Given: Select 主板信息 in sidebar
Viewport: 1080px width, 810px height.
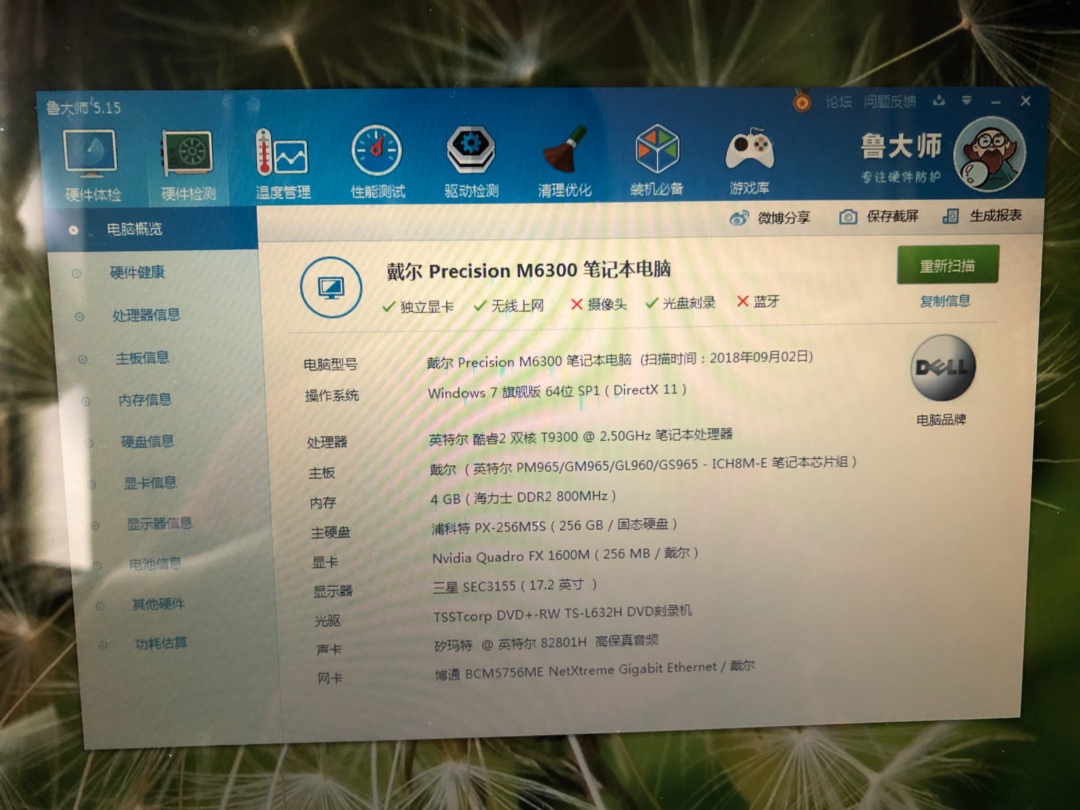Looking at the screenshot, I should tap(142, 358).
